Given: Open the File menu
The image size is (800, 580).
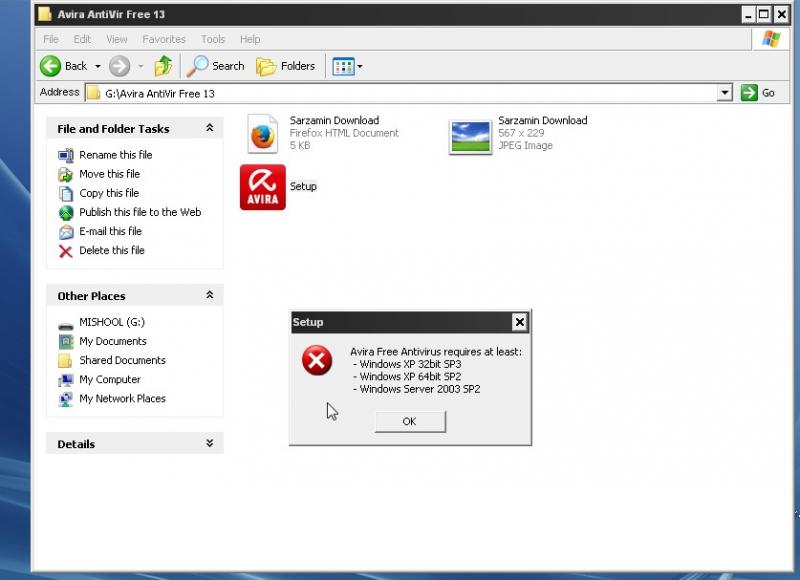Looking at the screenshot, I should 51,39.
